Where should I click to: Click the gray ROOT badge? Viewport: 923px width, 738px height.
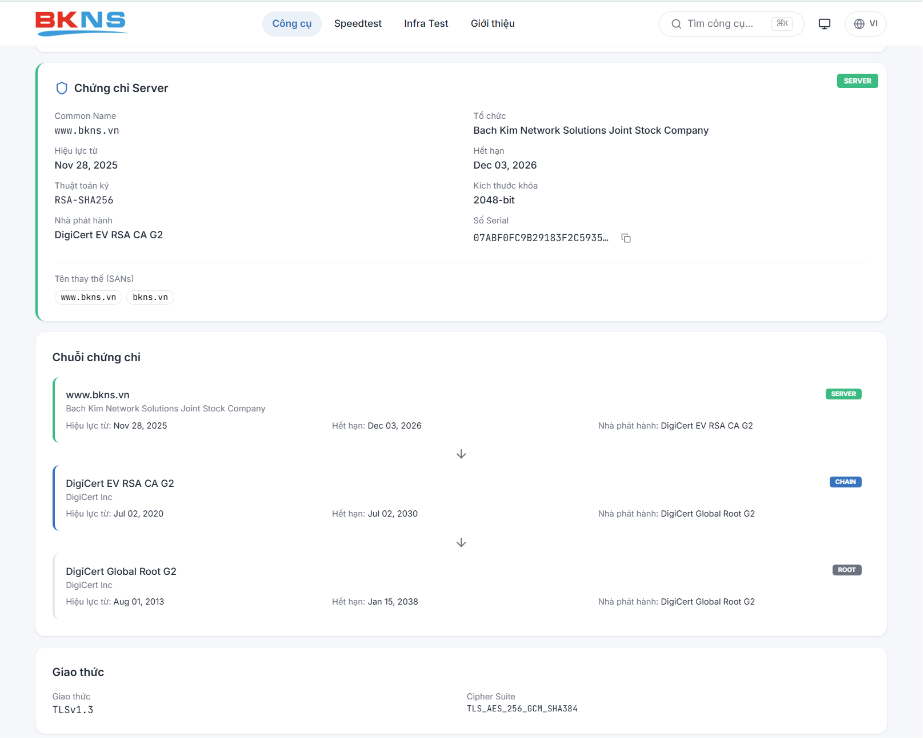pos(847,570)
